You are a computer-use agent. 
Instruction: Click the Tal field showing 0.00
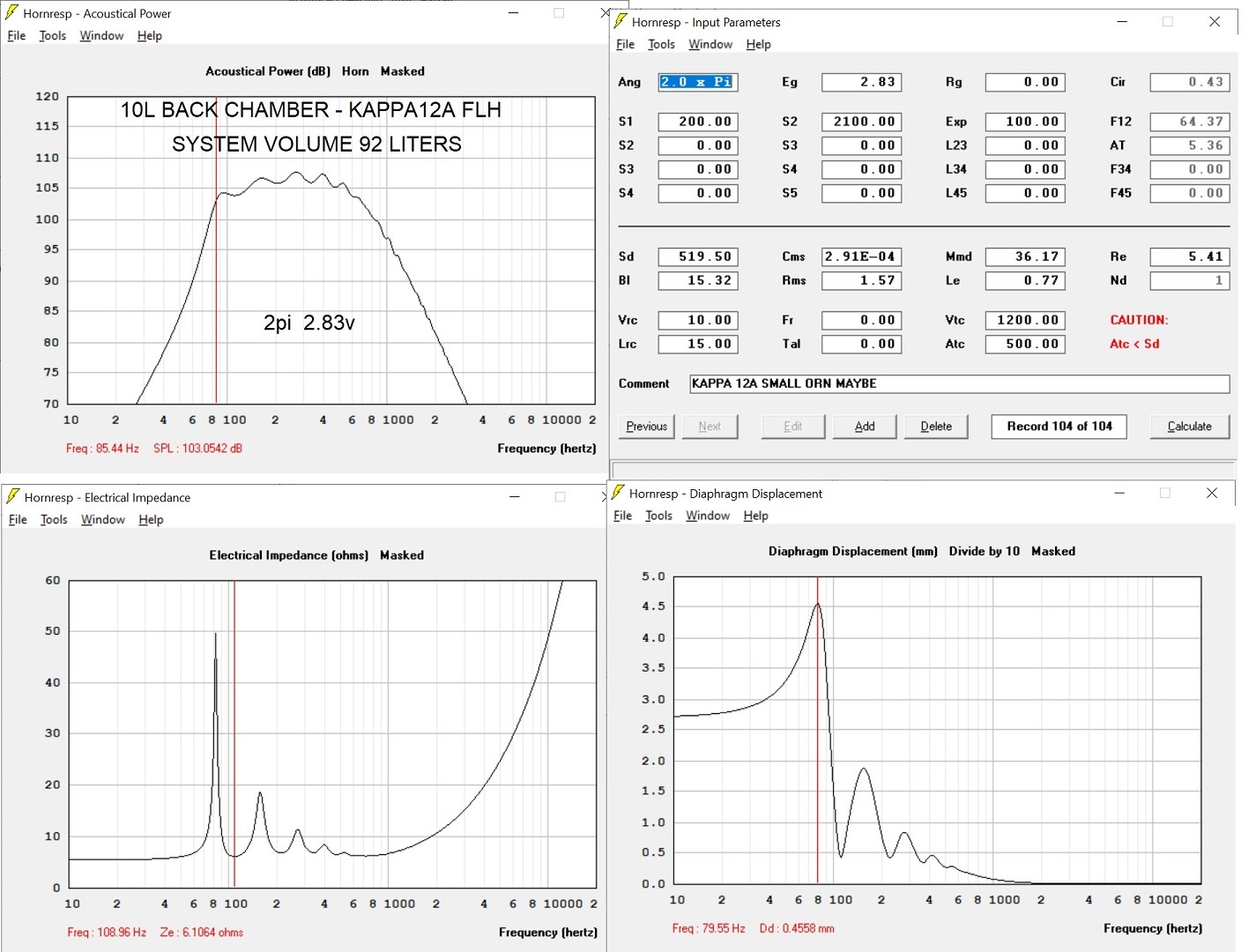coord(861,344)
